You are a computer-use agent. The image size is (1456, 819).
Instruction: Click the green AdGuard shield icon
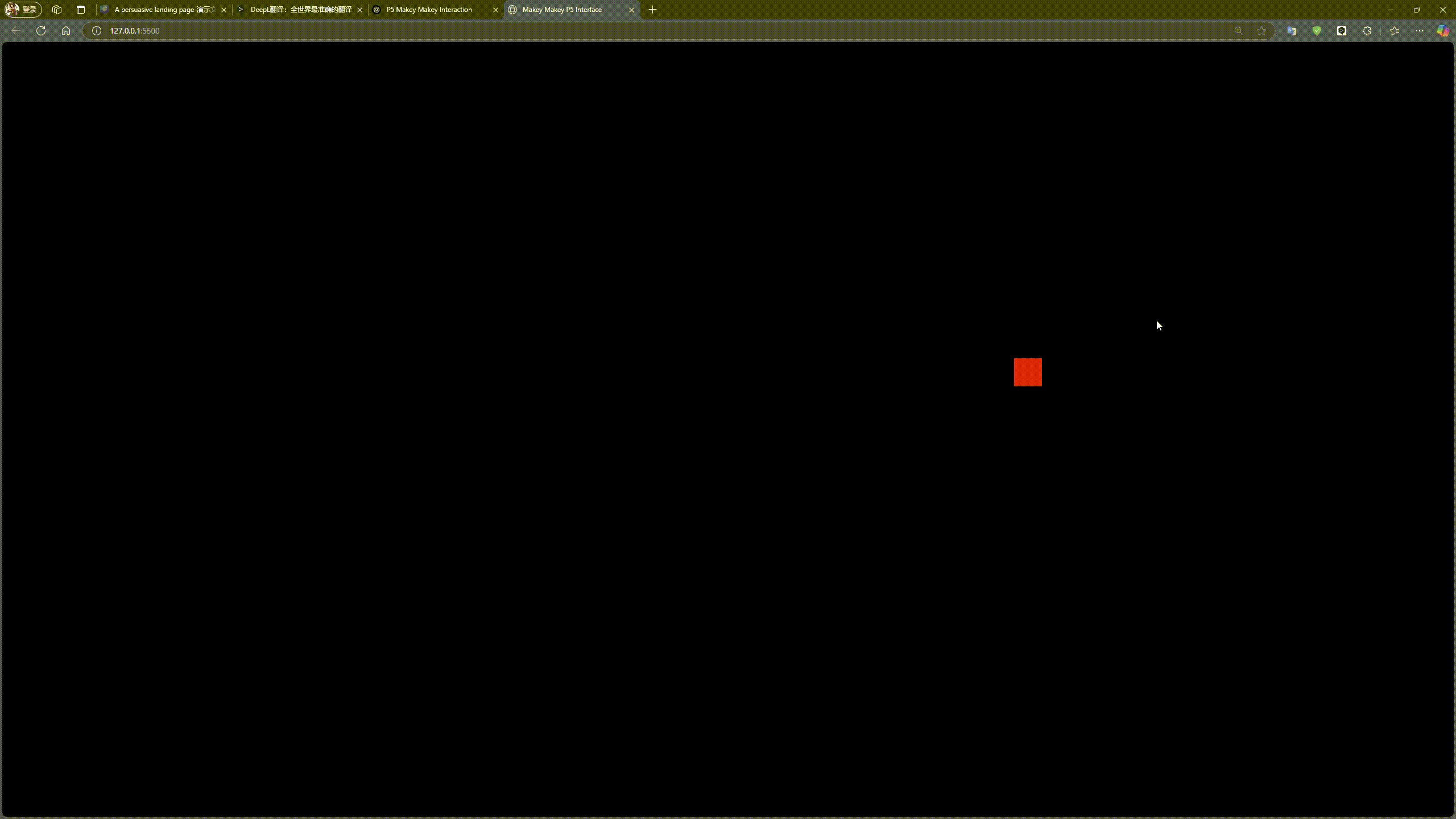click(1316, 31)
